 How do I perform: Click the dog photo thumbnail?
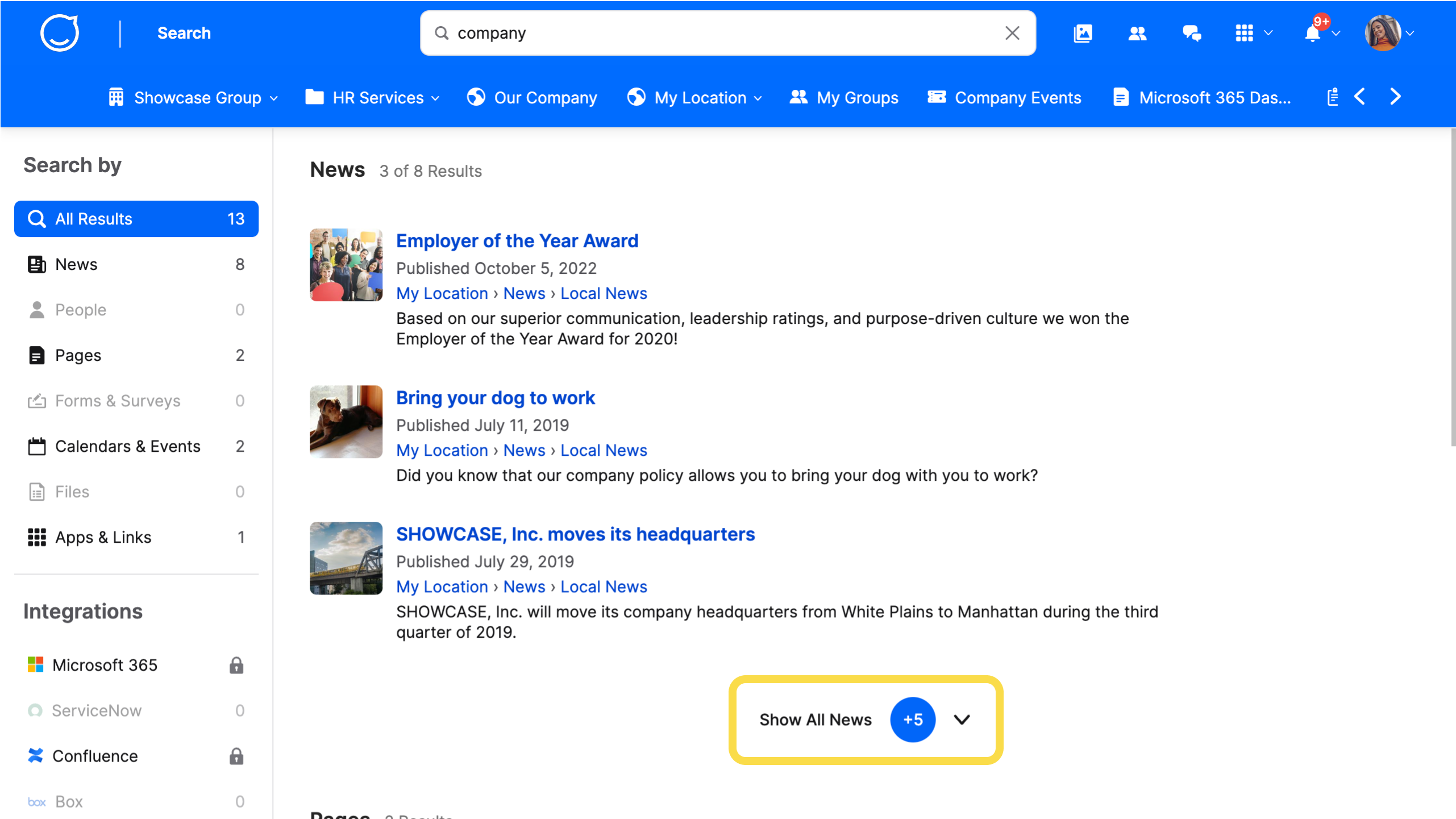coord(346,422)
